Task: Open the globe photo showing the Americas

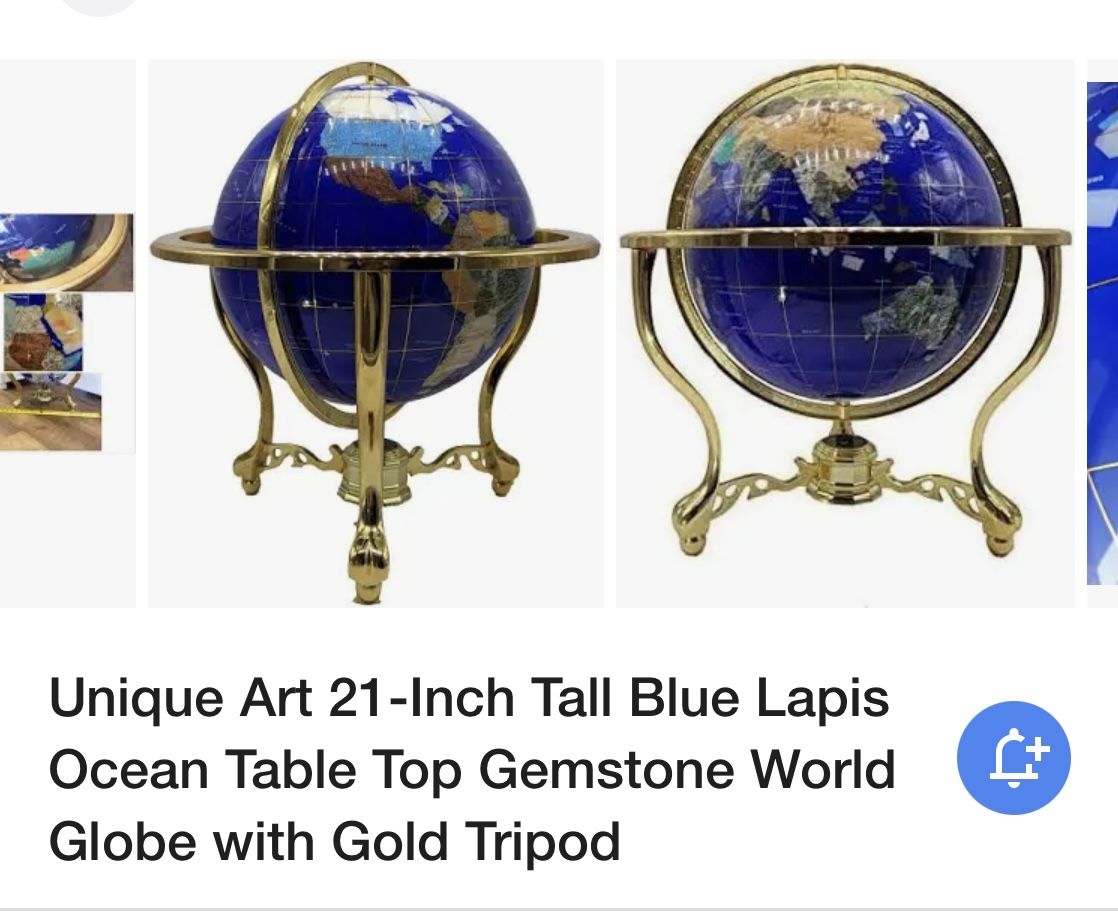Action: coord(376,333)
